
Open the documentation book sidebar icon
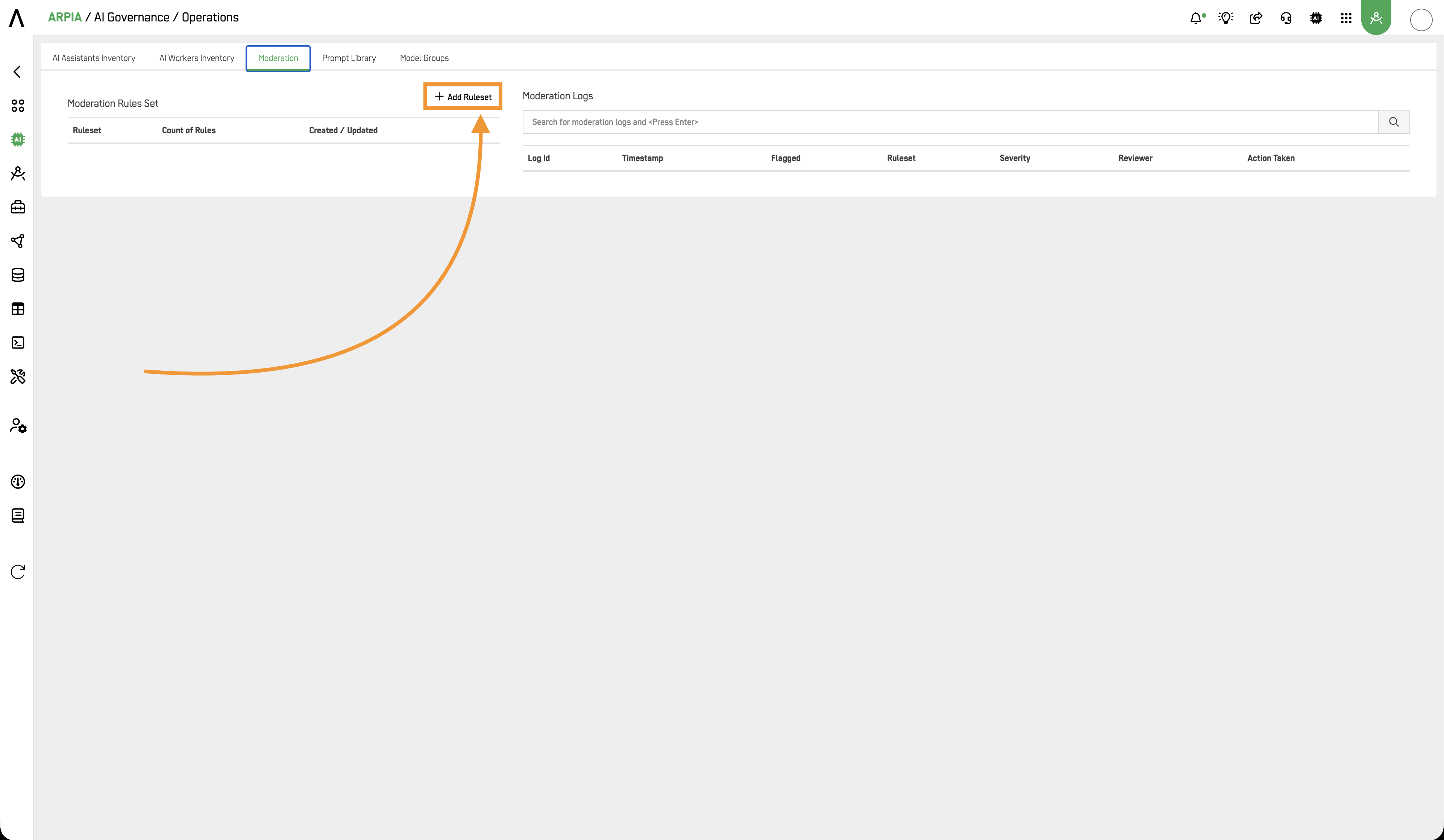(18, 516)
